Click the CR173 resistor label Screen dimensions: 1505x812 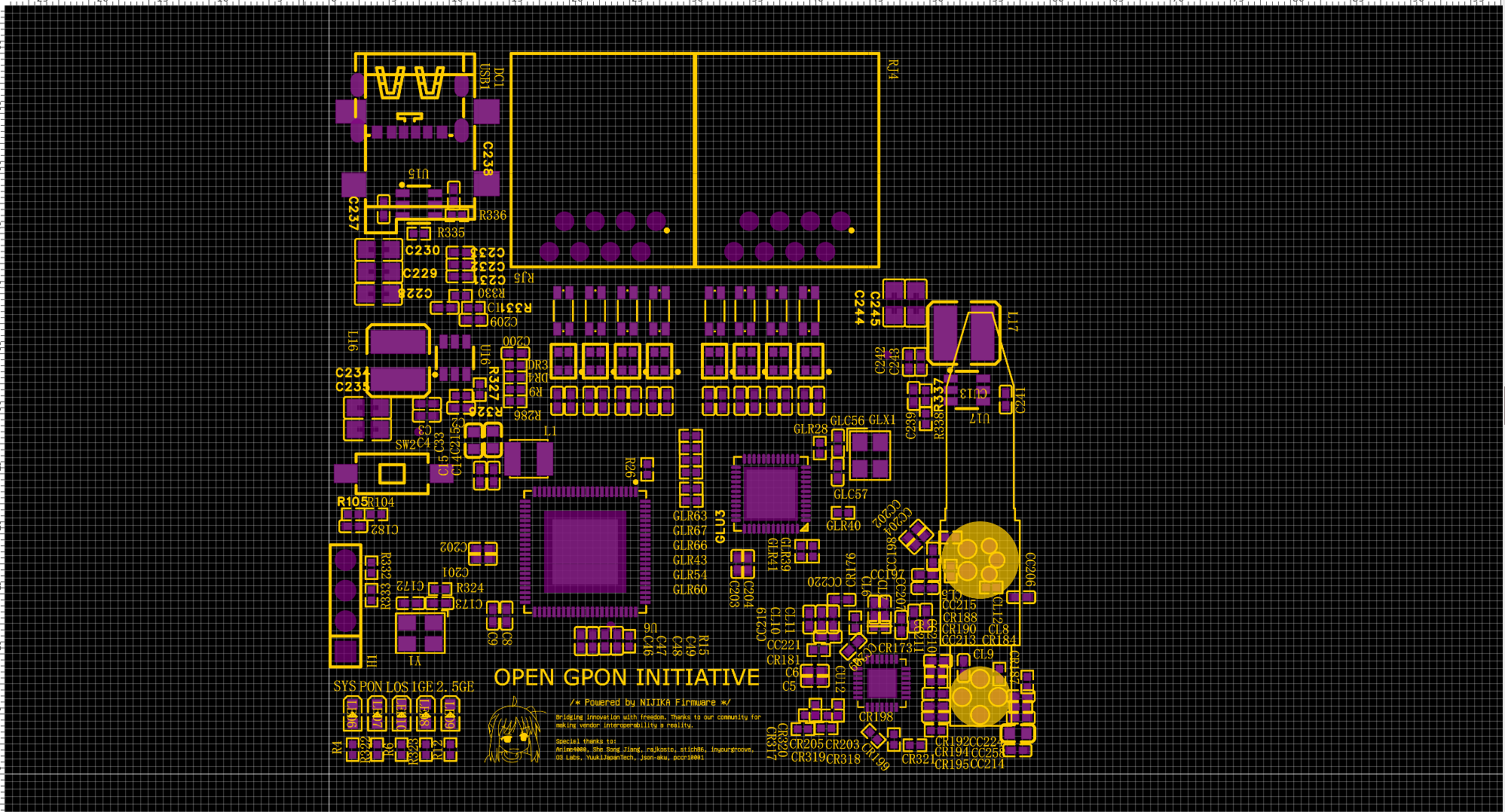895,648
